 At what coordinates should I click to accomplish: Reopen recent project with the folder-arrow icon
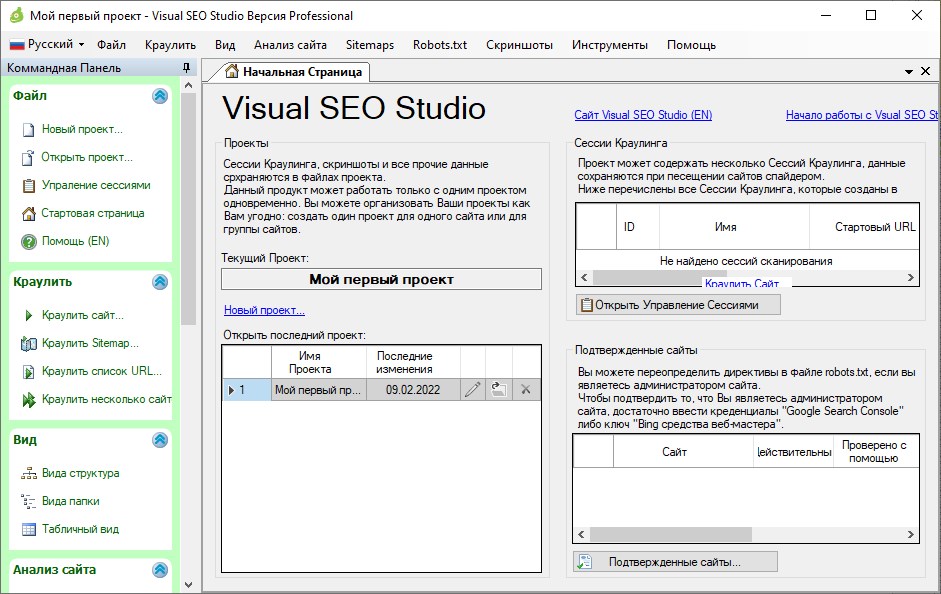(498, 390)
